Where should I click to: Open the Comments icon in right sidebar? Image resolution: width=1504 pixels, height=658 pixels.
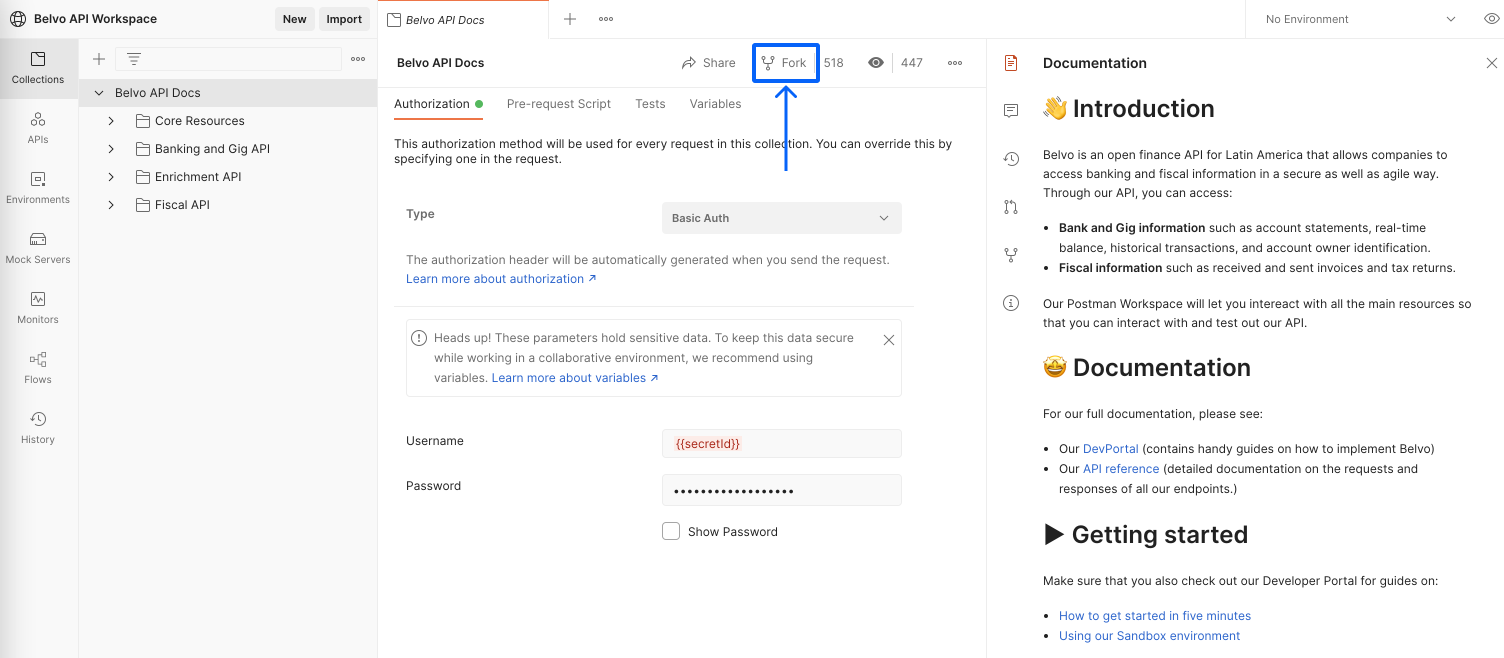point(1011,111)
